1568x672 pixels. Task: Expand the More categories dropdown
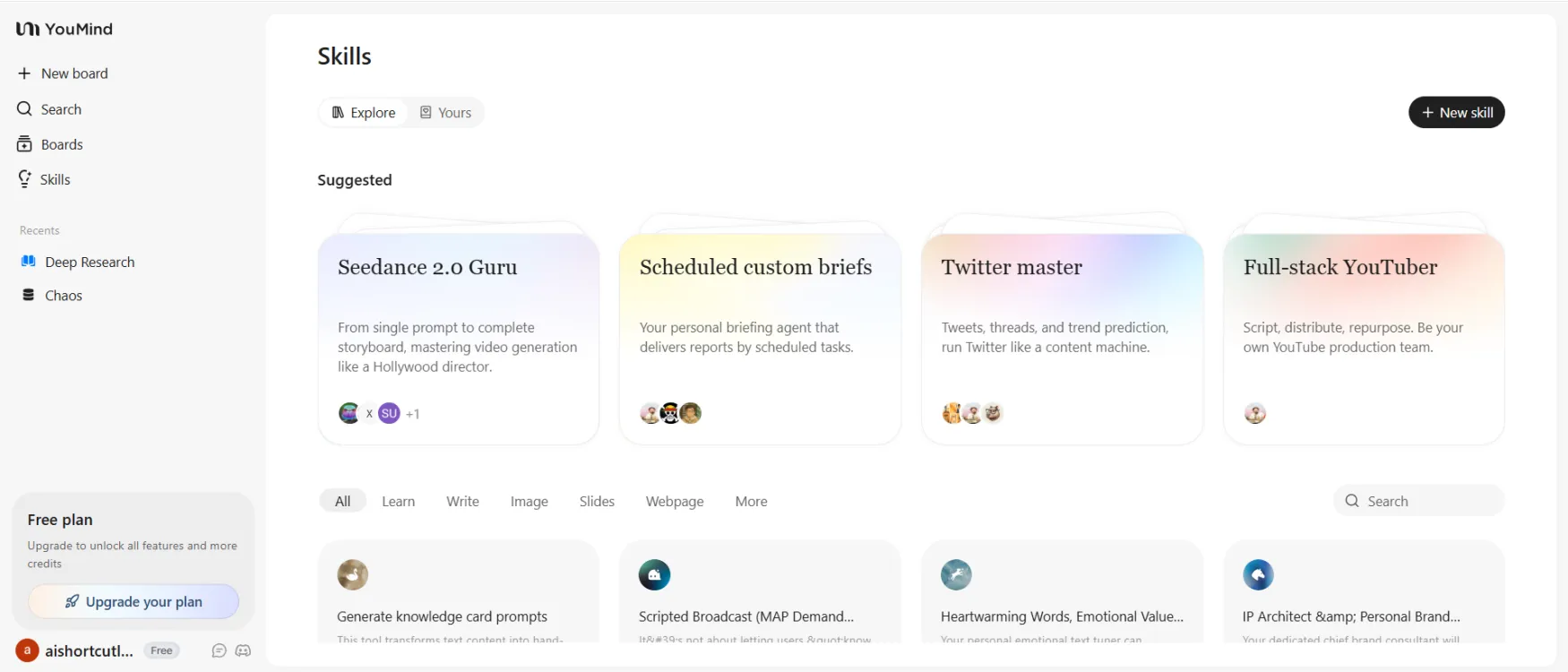751,502
